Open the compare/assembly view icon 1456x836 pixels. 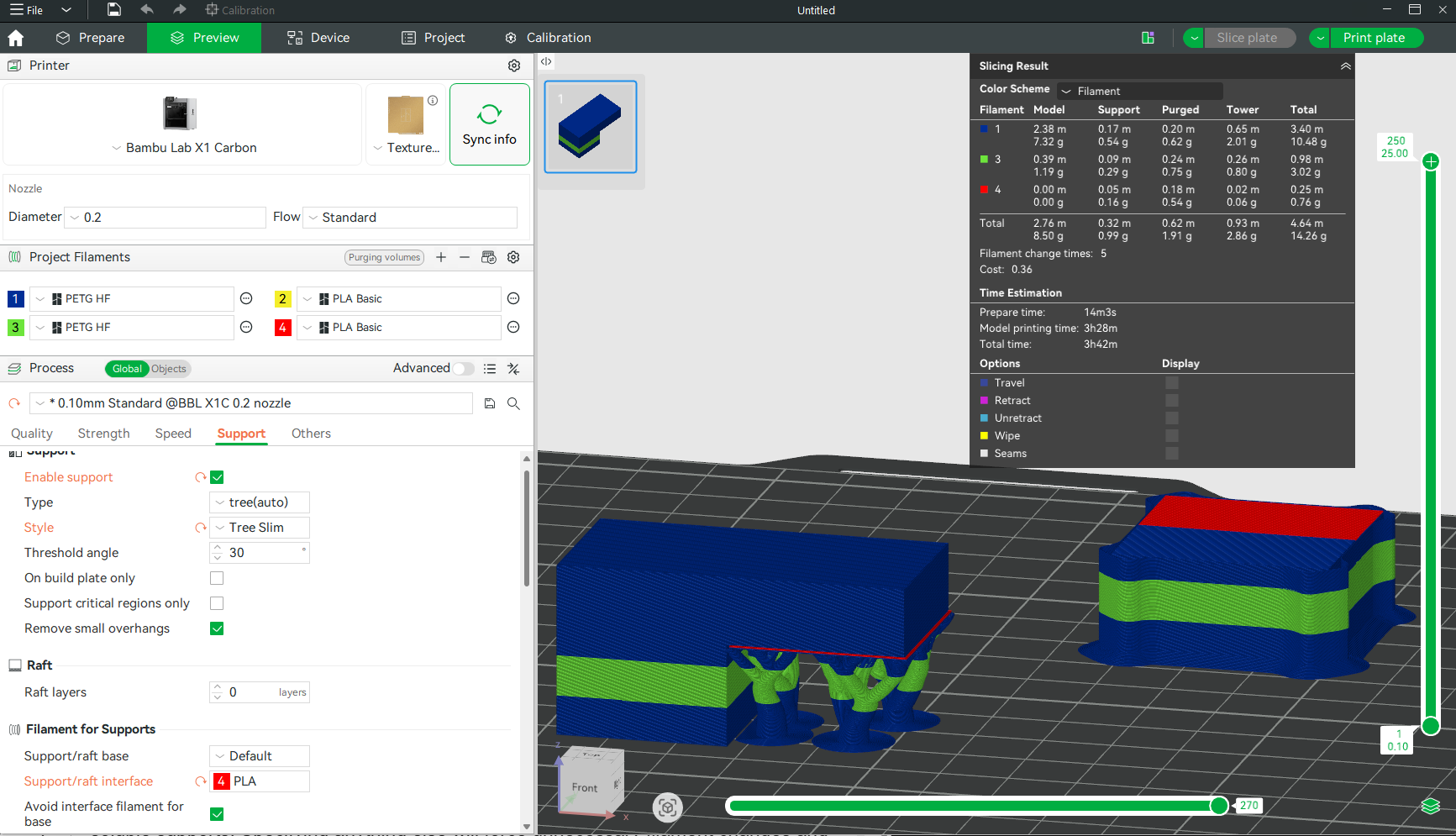[1148, 38]
